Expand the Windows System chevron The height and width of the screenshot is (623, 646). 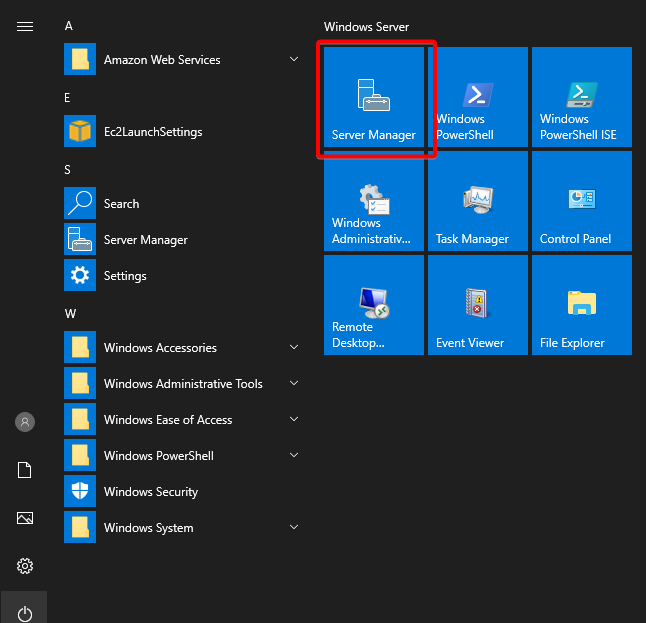pyautogui.click(x=294, y=527)
